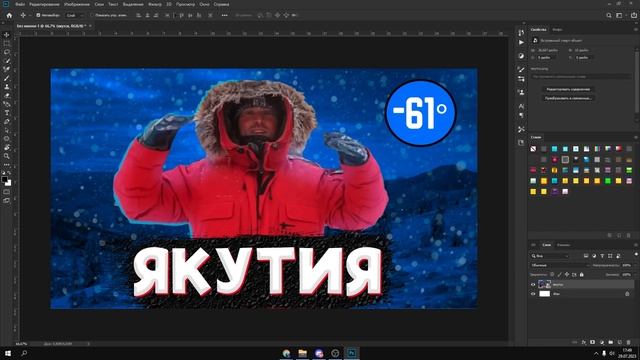
Task: Hide the top smart object layer eye
Action: (x=533, y=284)
